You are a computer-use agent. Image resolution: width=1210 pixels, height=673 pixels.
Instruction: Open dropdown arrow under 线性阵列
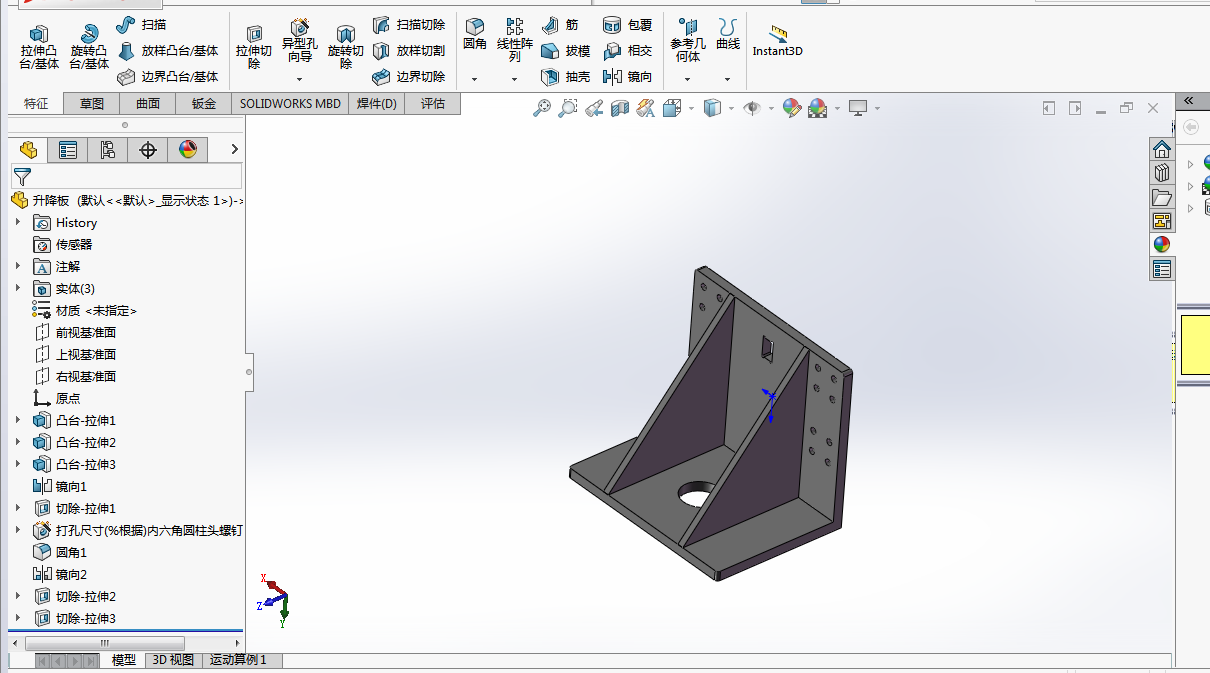click(514, 79)
